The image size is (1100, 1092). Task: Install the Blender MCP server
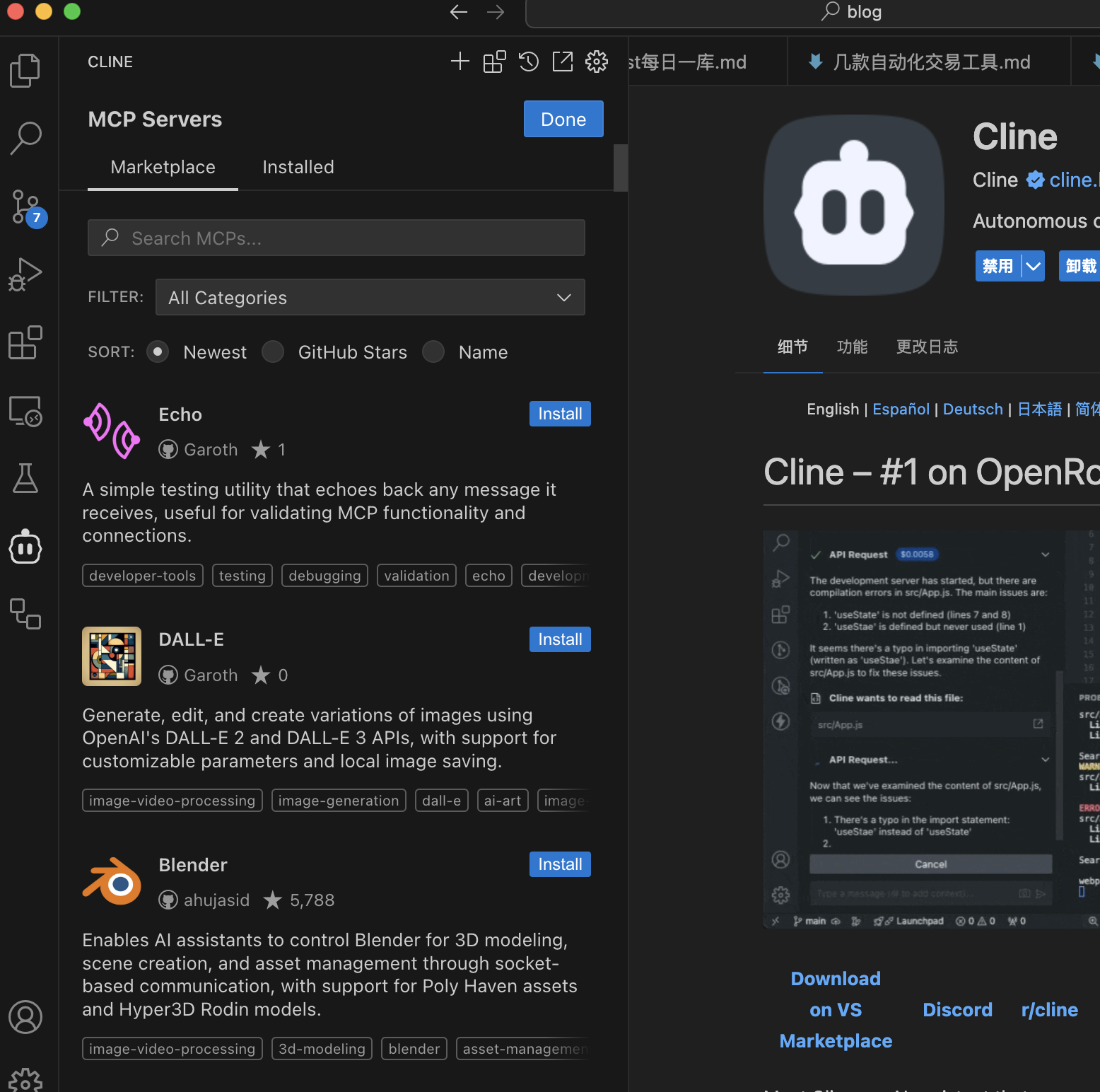point(559,864)
